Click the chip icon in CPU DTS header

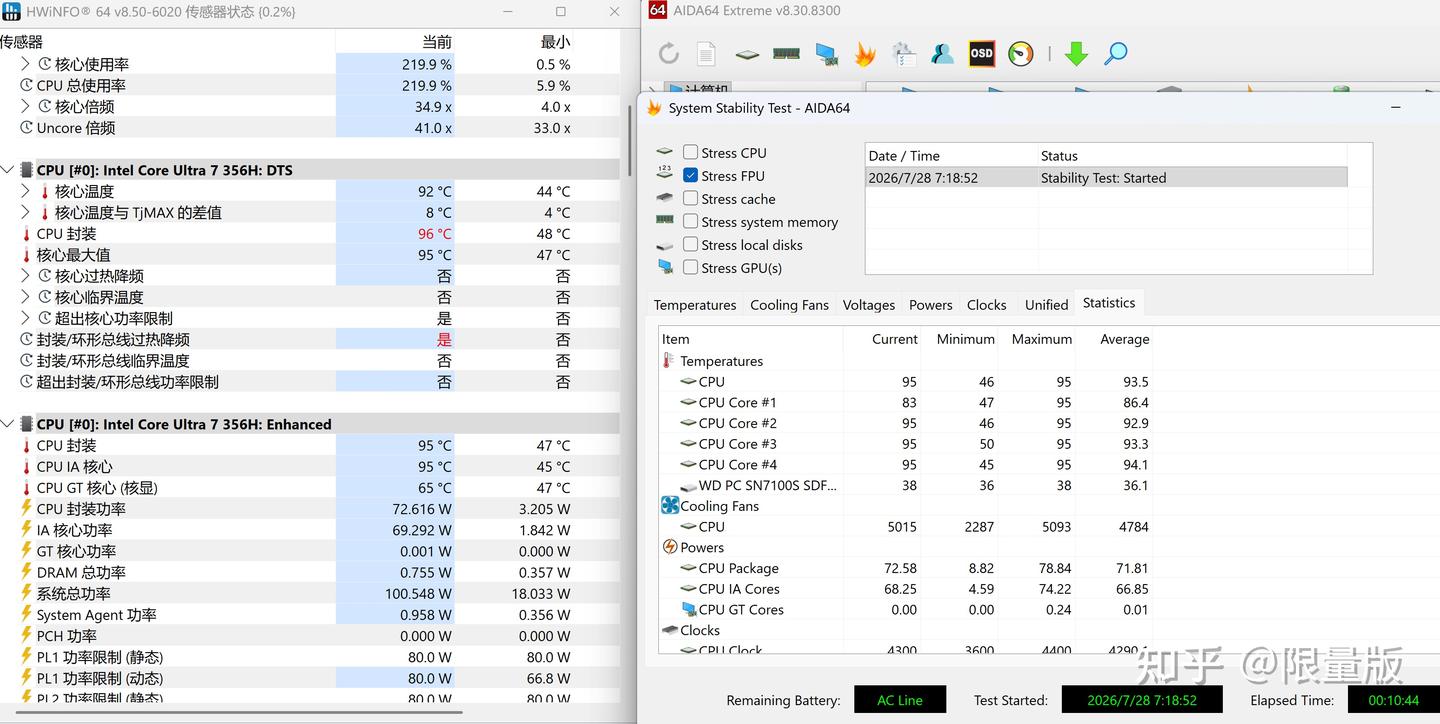pyautogui.click(x=27, y=170)
